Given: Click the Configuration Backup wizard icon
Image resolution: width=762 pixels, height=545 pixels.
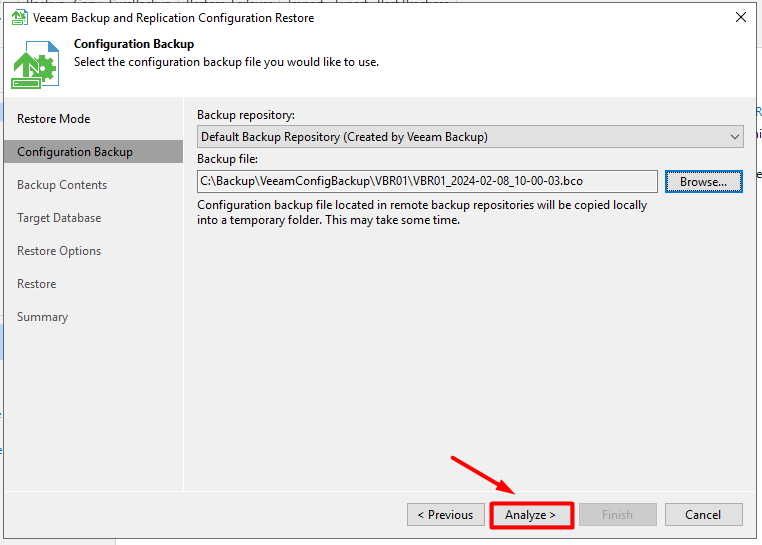Looking at the screenshot, I should tap(35, 65).
